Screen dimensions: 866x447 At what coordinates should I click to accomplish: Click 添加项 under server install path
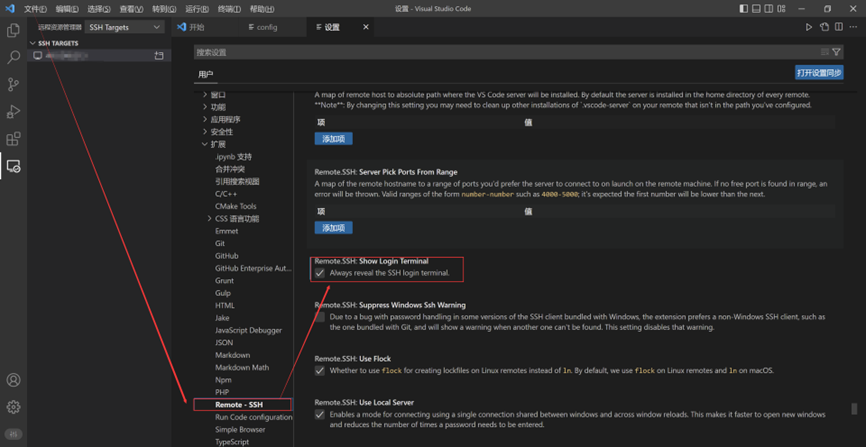(x=334, y=139)
